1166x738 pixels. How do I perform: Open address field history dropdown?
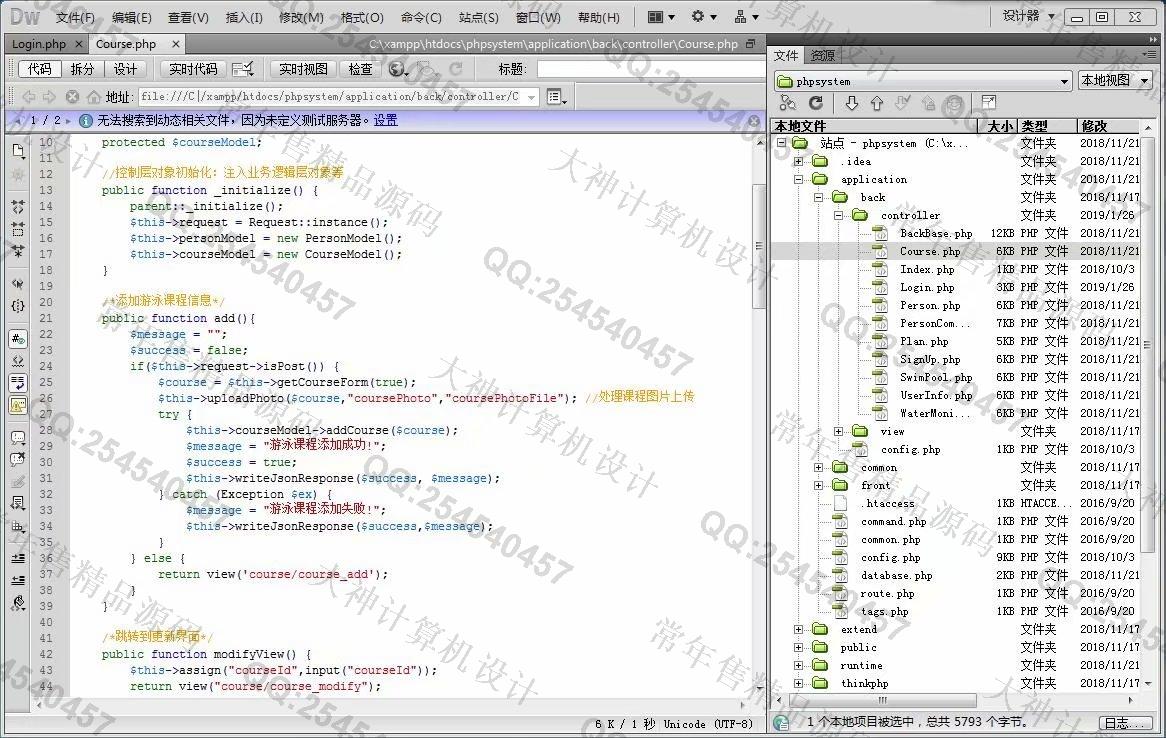pyautogui.click(x=532, y=97)
